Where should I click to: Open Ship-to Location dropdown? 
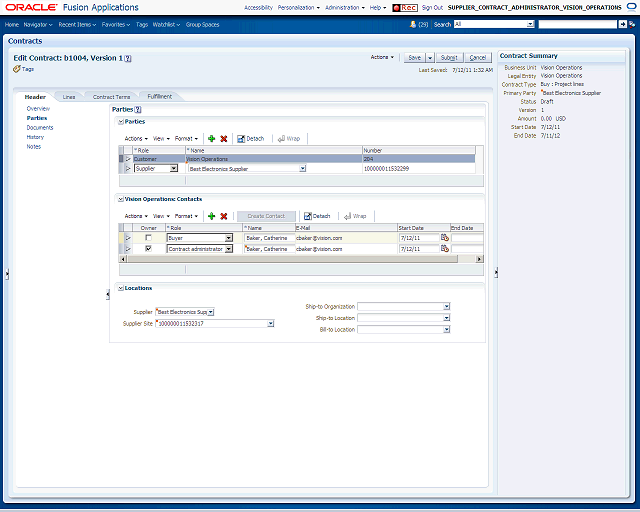pyautogui.click(x=447, y=318)
